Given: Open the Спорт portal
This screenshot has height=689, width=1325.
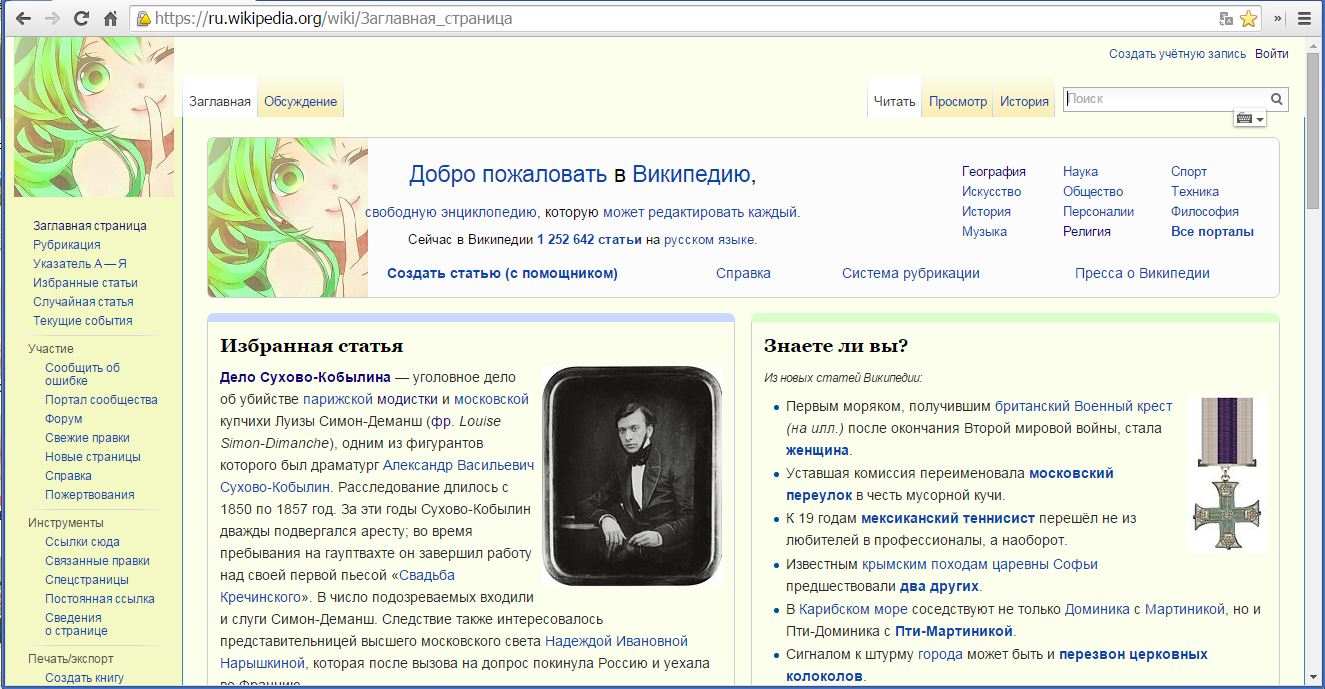Looking at the screenshot, I should (1189, 171).
